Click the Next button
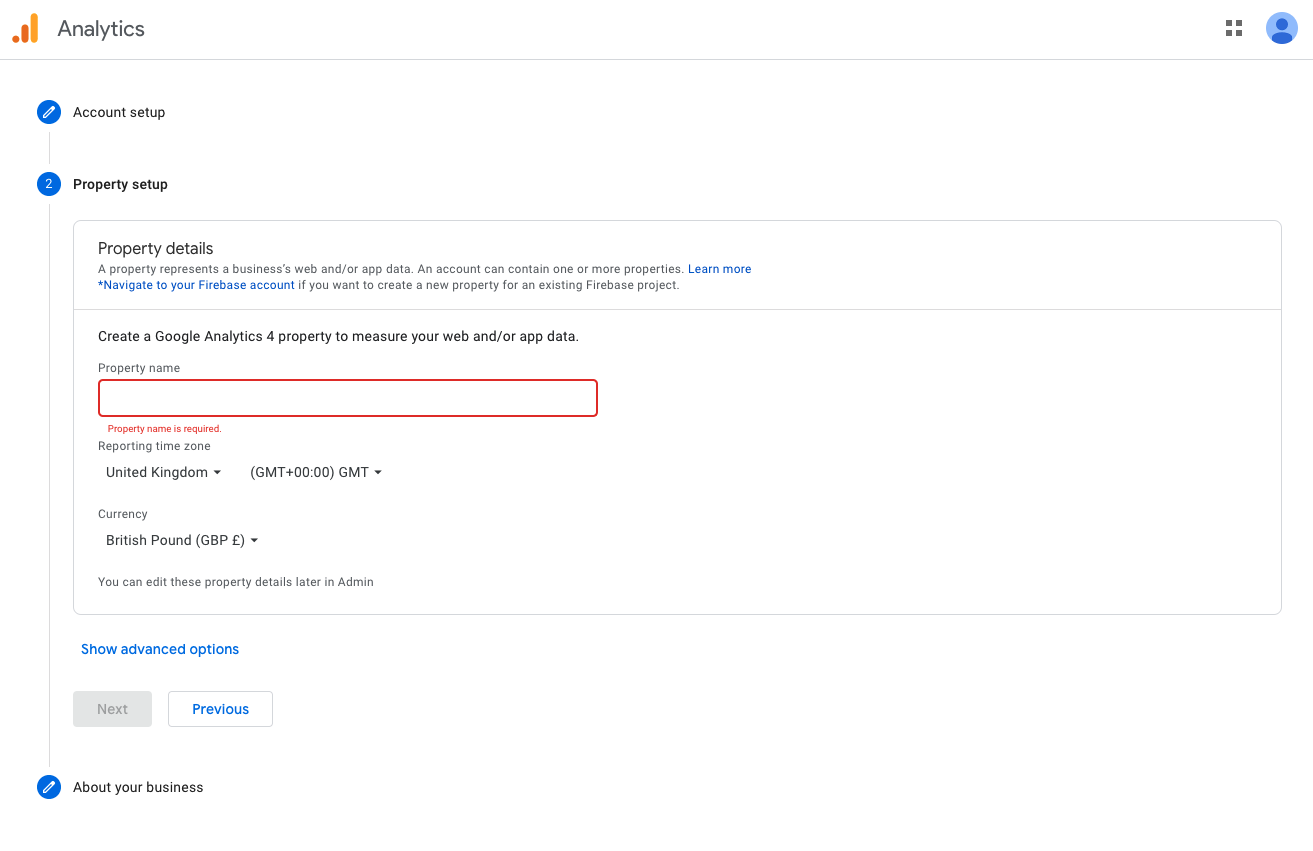1313x851 pixels. coord(112,709)
